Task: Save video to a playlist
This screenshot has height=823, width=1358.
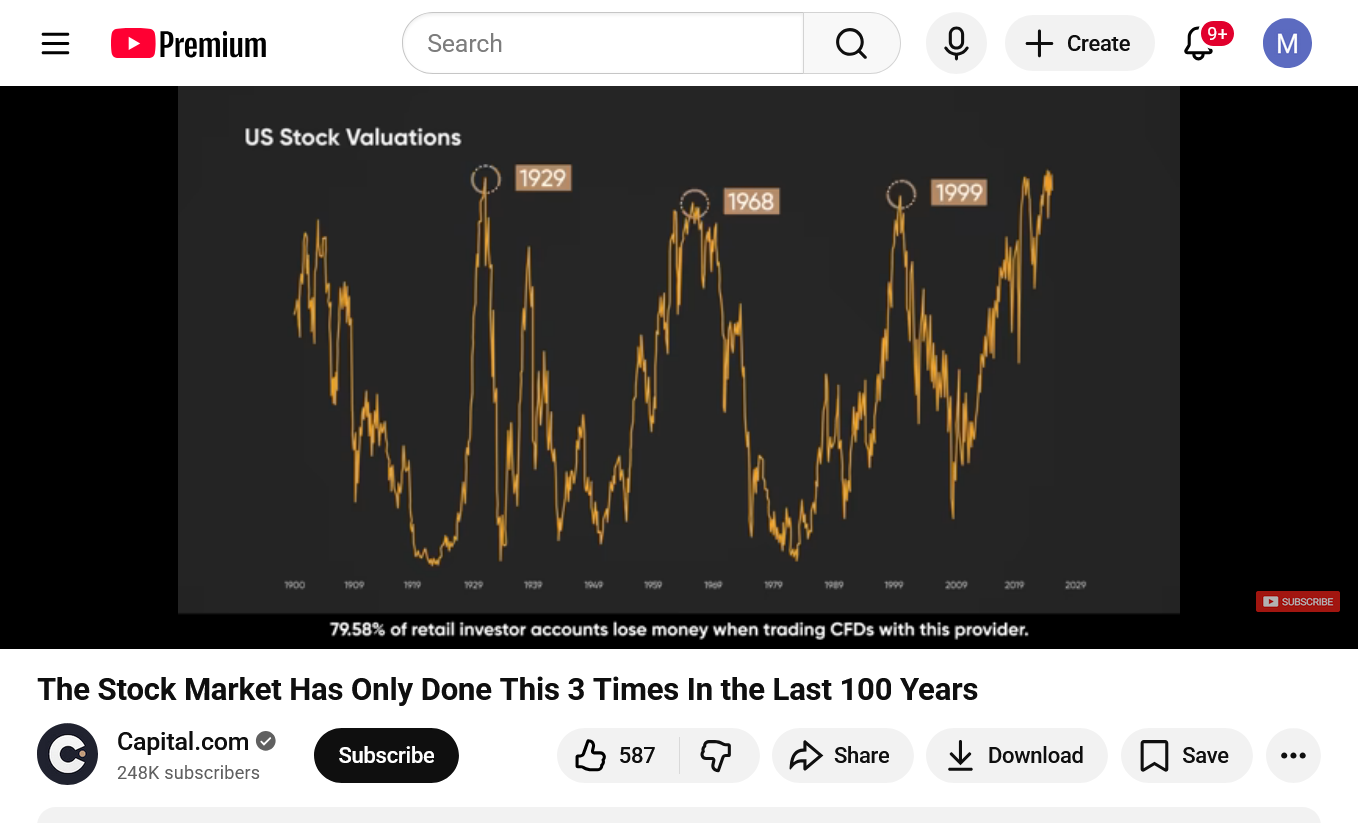Action: [1186, 755]
